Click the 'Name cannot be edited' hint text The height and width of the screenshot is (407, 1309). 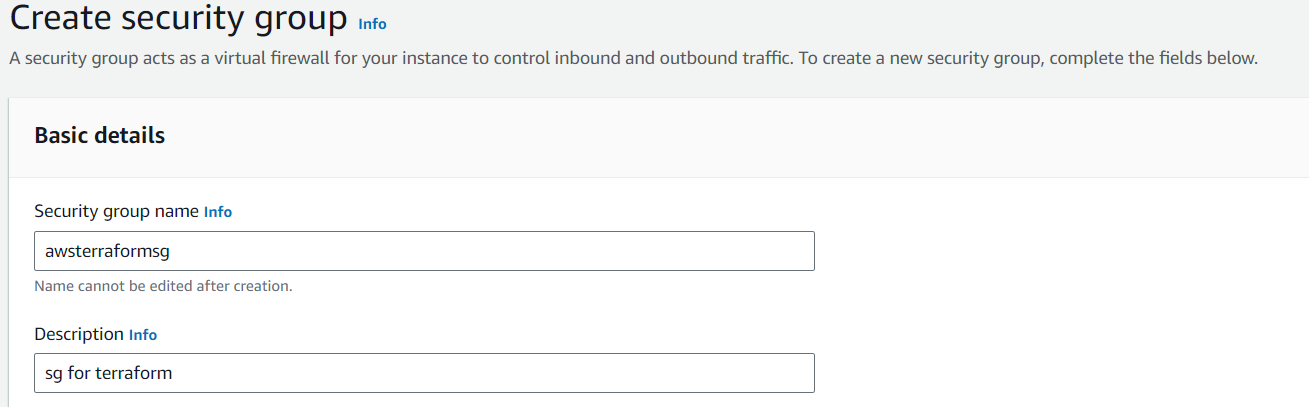163,286
